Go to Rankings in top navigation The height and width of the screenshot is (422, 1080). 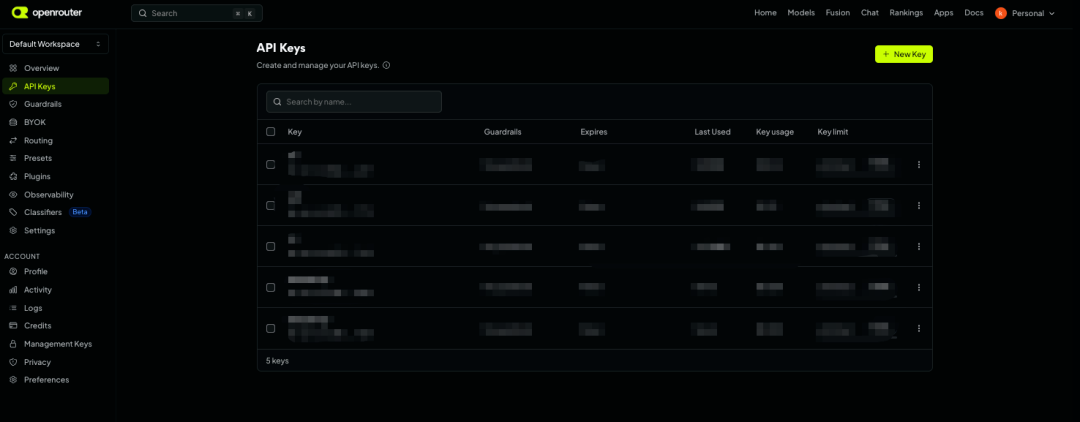(x=906, y=13)
